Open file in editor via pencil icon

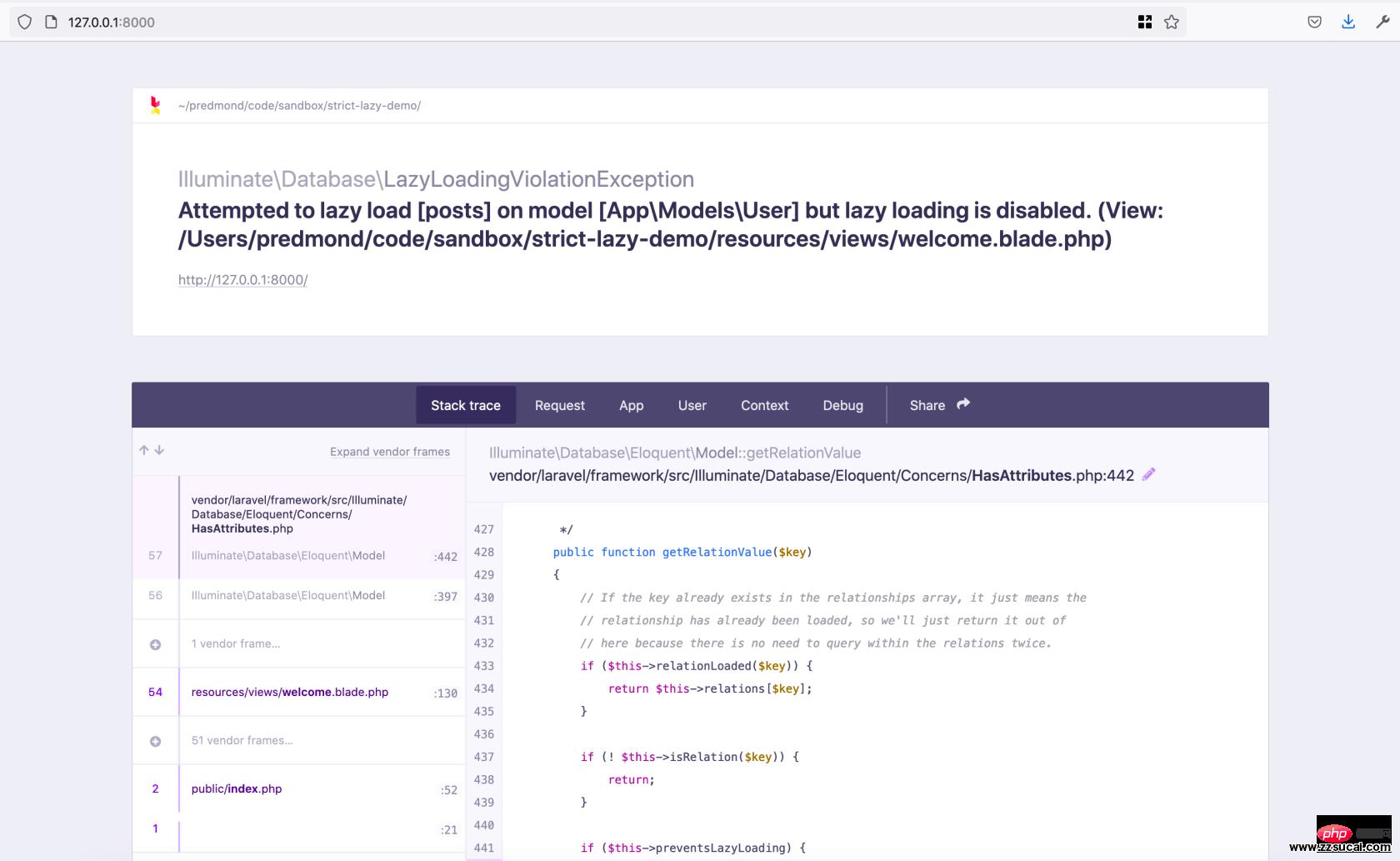click(1149, 474)
